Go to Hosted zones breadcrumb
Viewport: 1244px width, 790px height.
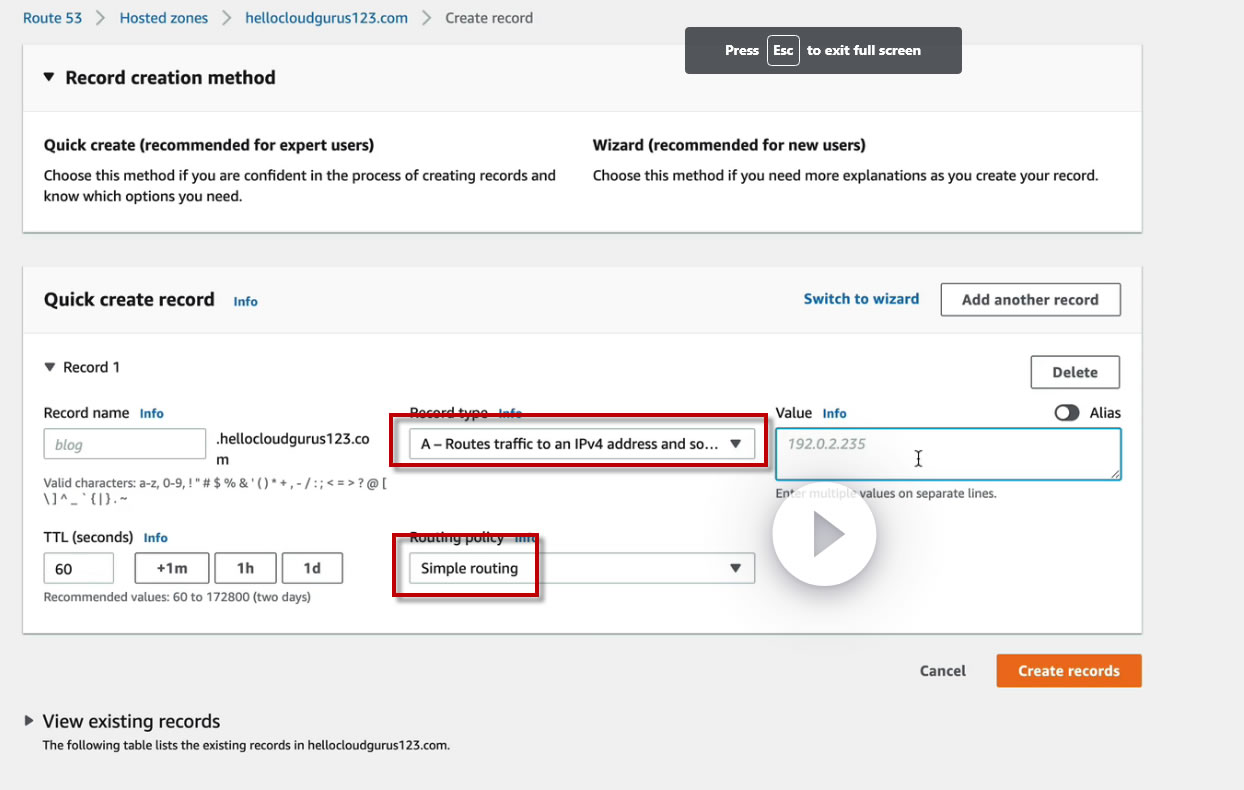point(164,18)
